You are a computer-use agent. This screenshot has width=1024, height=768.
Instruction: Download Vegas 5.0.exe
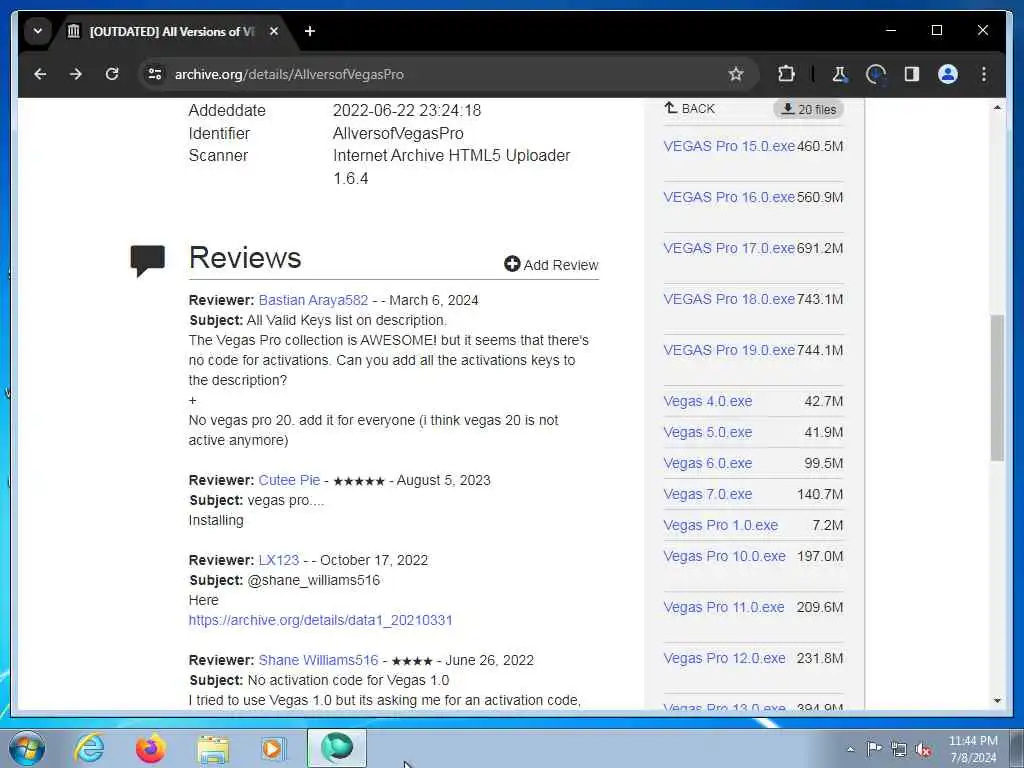coord(708,432)
